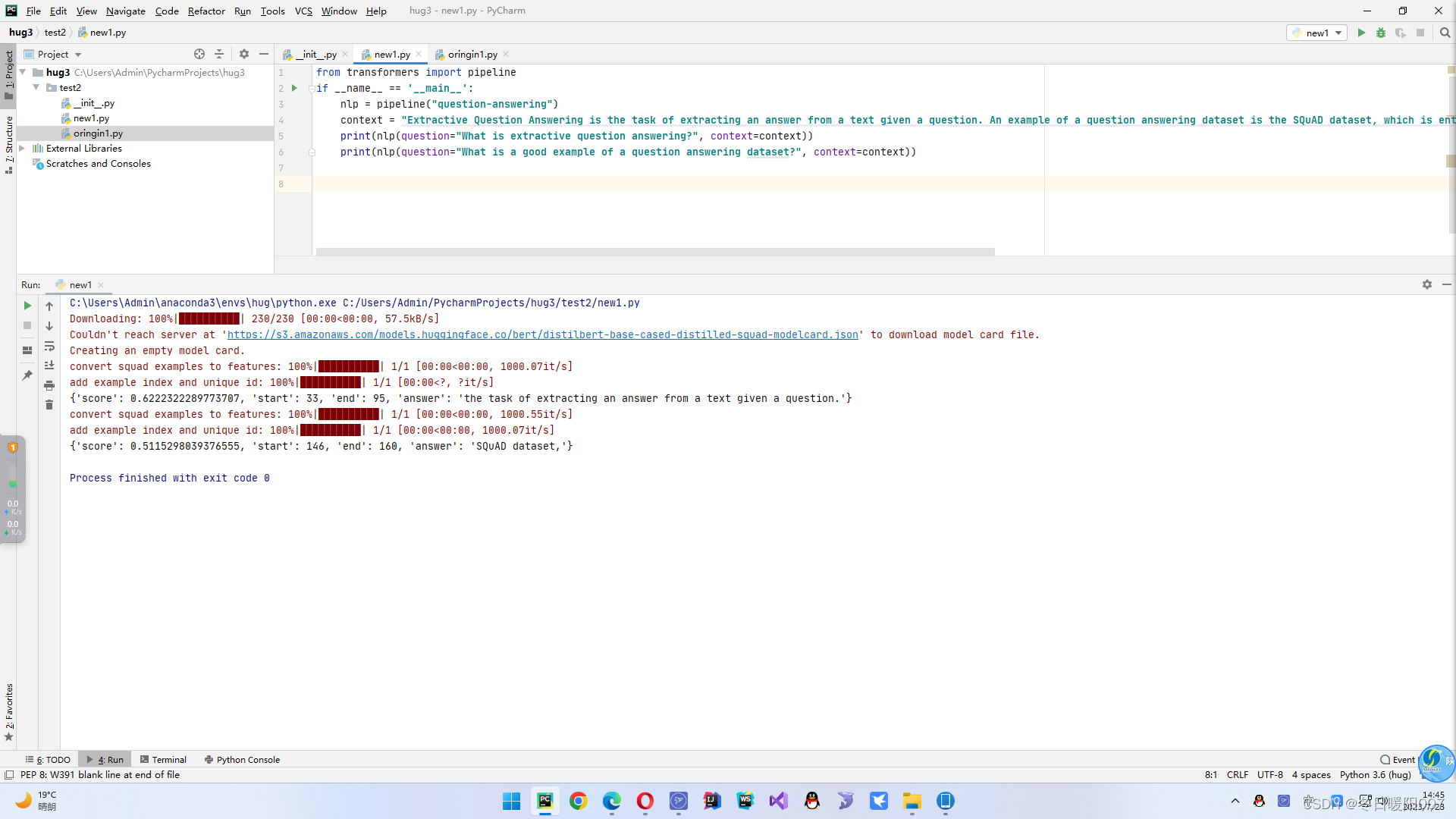Select Python 3.6 (hug) interpreter widget
The image size is (1456, 819).
tap(1375, 774)
